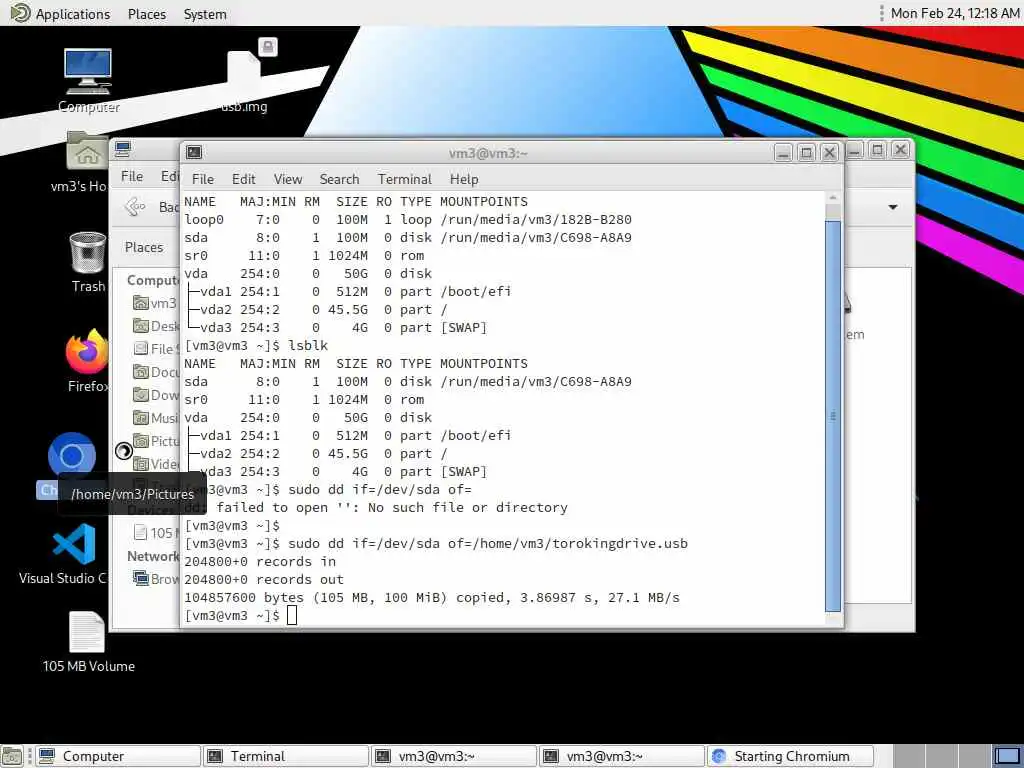This screenshot has width=1024, height=768.
Task: Close the file manager window behind
Action: coord(900,150)
